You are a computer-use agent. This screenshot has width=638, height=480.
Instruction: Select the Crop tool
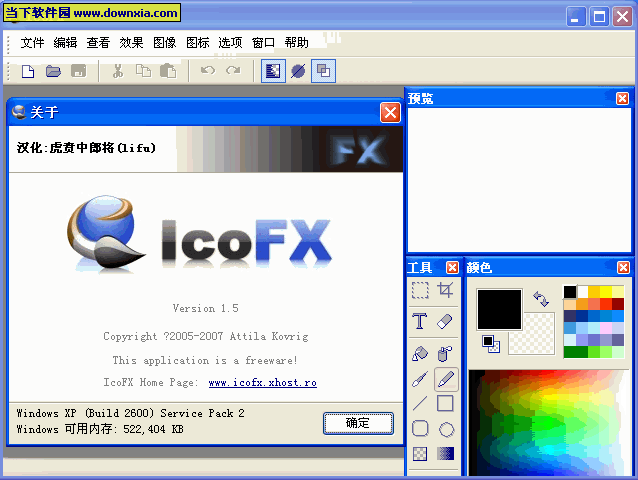coord(445,290)
